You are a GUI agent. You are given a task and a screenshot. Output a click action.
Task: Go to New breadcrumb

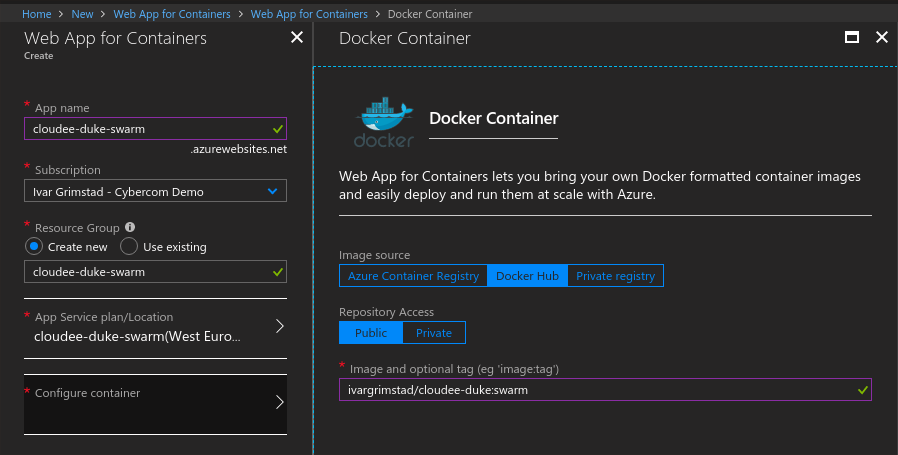click(82, 14)
